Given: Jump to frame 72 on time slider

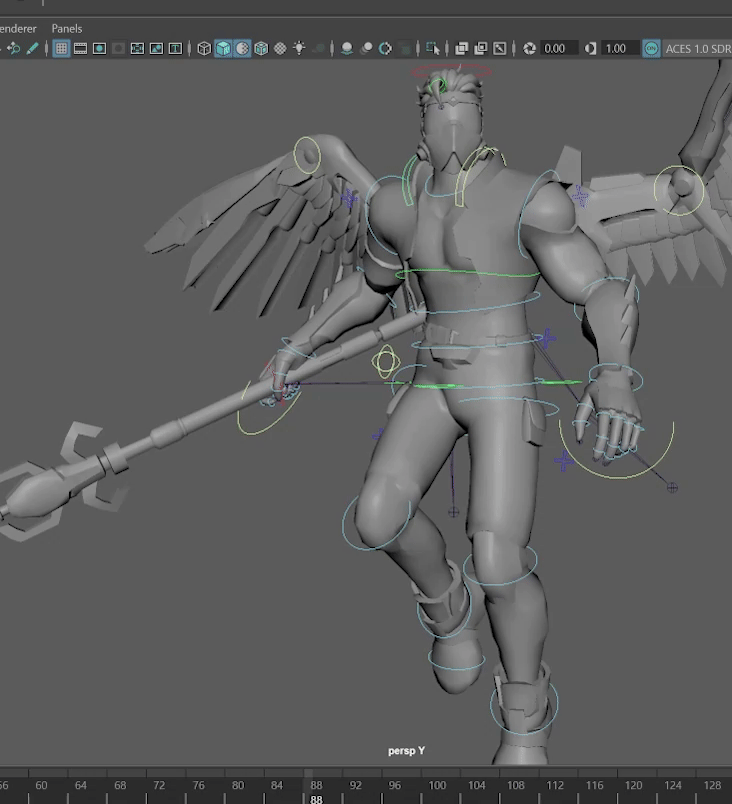Looking at the screenshot, I should pyautogui.click(x=159, y=785).
